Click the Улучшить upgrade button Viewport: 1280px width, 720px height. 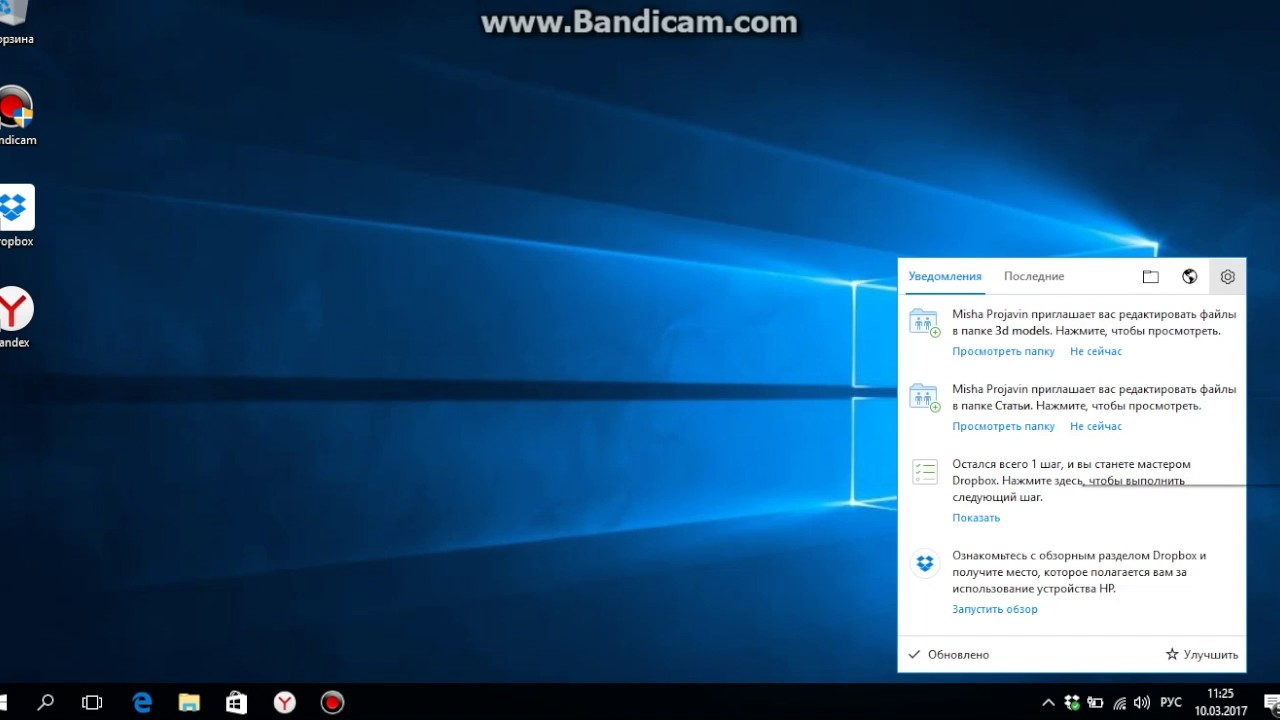(1202, 655)
